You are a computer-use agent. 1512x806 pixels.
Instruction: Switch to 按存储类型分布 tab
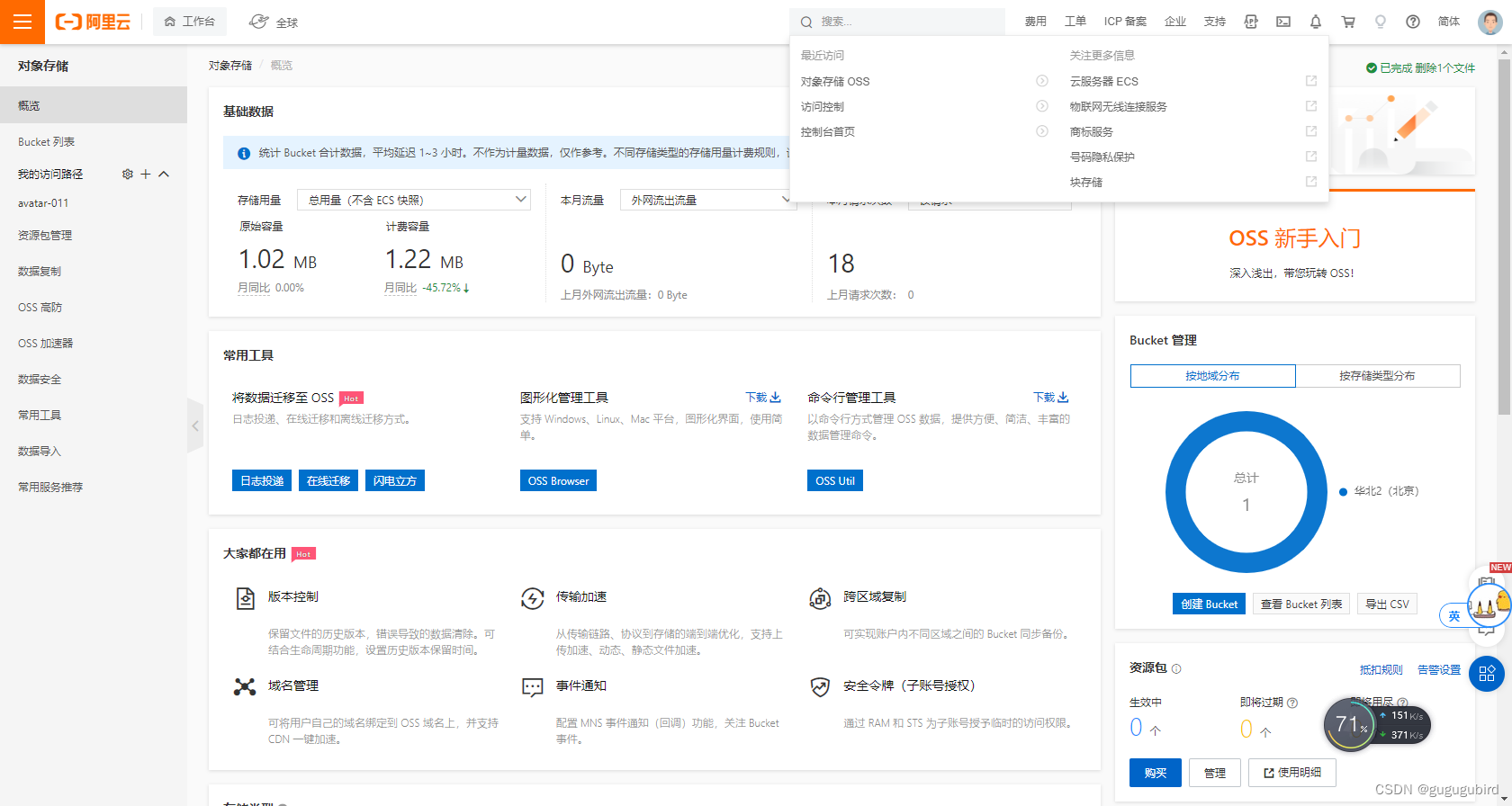1378,376
